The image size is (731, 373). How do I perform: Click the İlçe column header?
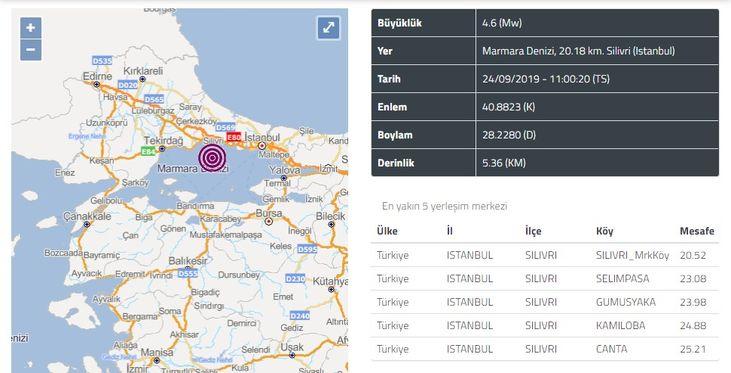coord(533,231)
